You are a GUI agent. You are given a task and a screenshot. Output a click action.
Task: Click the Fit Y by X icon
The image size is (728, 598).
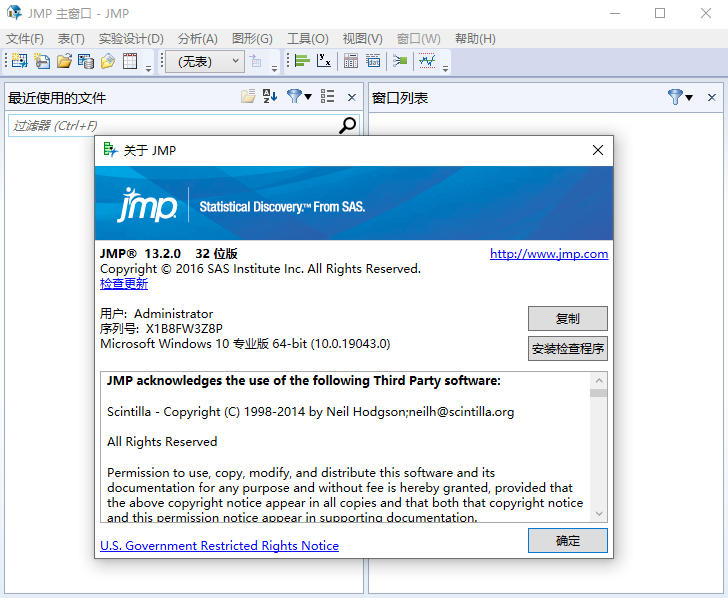tap(324, 61)
